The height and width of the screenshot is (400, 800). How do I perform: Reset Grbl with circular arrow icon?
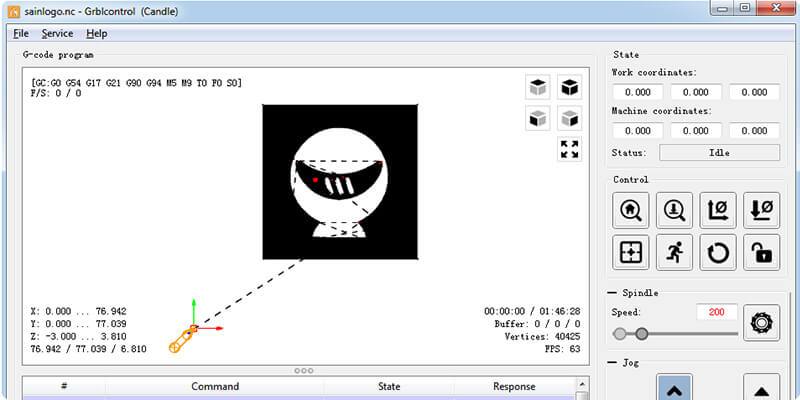718,252
